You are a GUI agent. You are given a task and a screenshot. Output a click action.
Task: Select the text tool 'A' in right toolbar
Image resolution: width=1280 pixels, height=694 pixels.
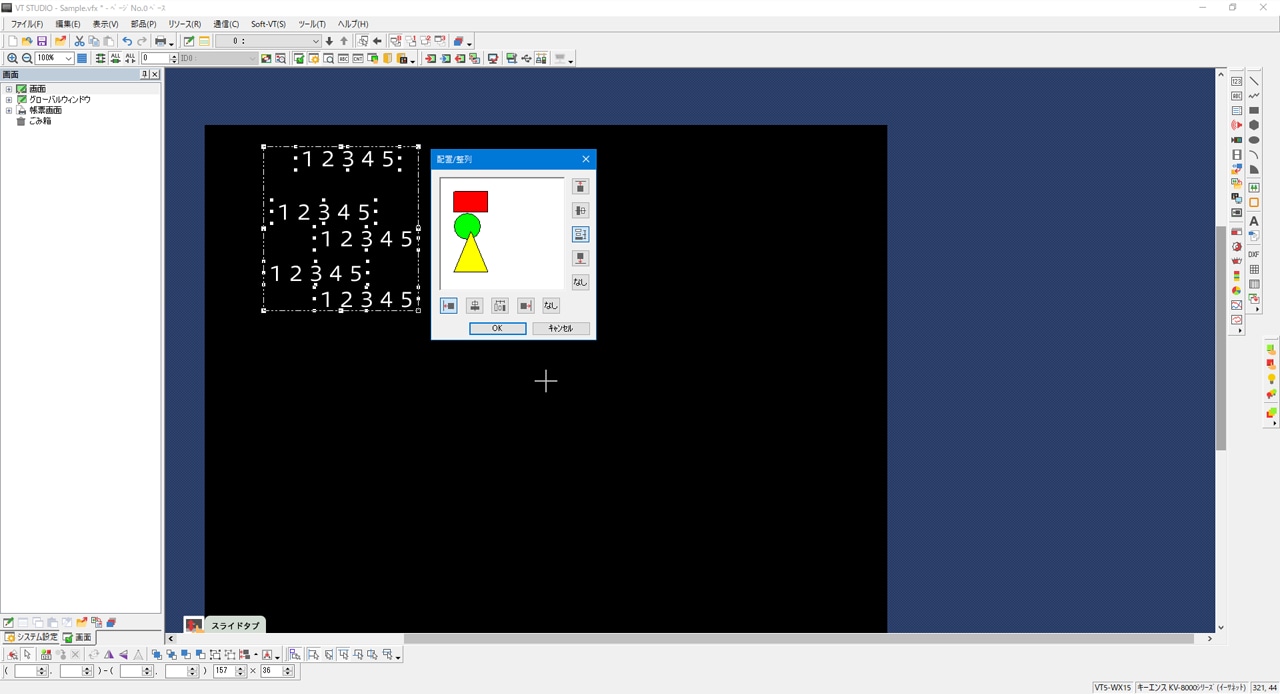tap(1254, 221)
